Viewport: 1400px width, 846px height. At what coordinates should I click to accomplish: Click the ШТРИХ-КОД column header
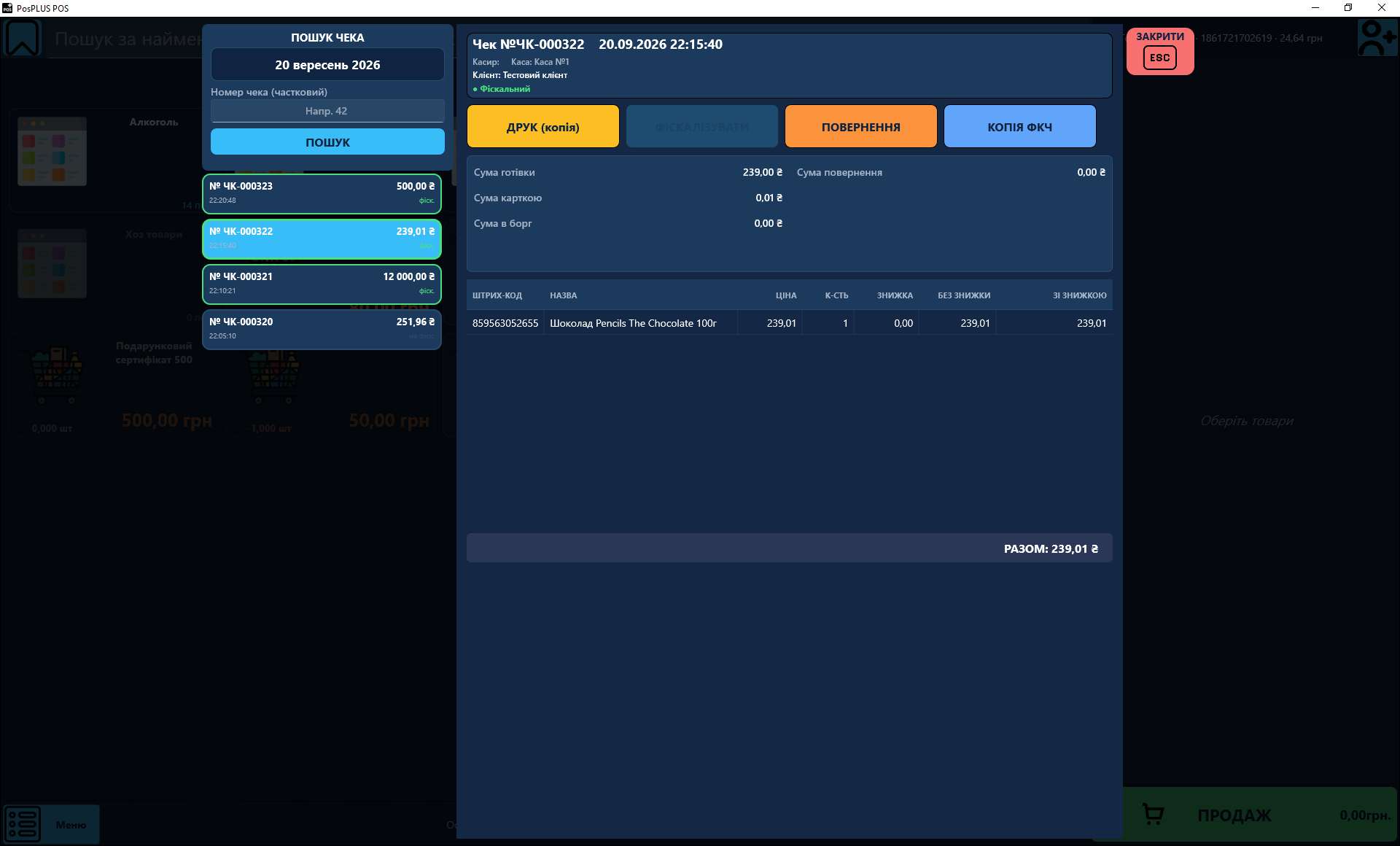pos(497,295)
